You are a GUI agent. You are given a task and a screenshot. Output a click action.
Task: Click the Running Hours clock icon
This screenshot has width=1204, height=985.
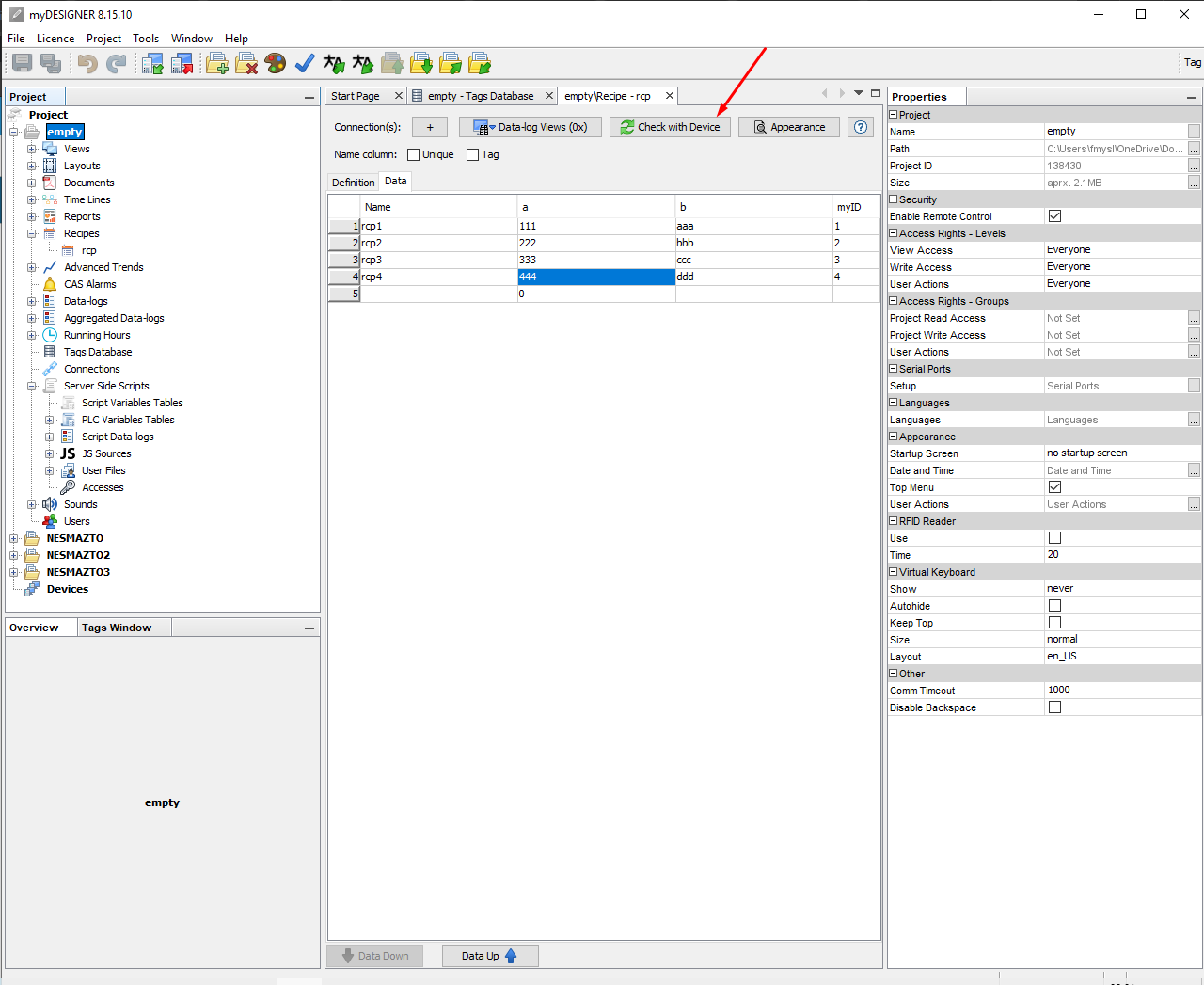(x=50, y=335)
